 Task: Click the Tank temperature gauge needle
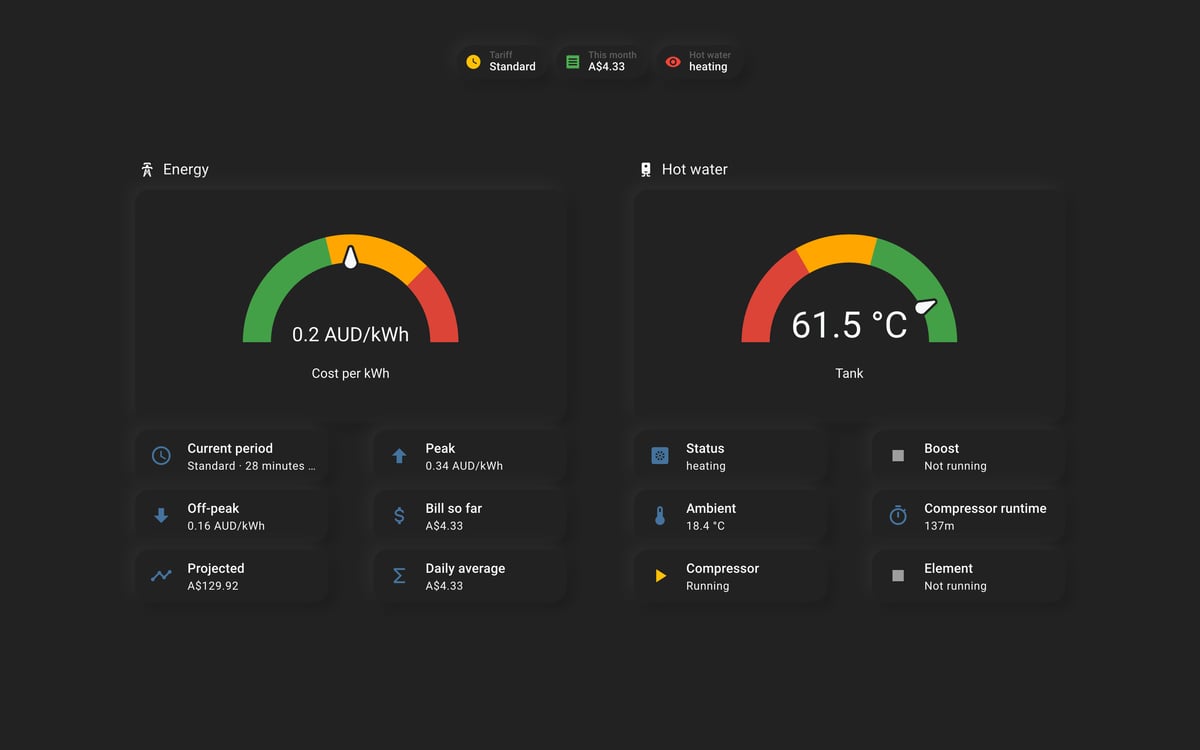[x=927, y=307]
